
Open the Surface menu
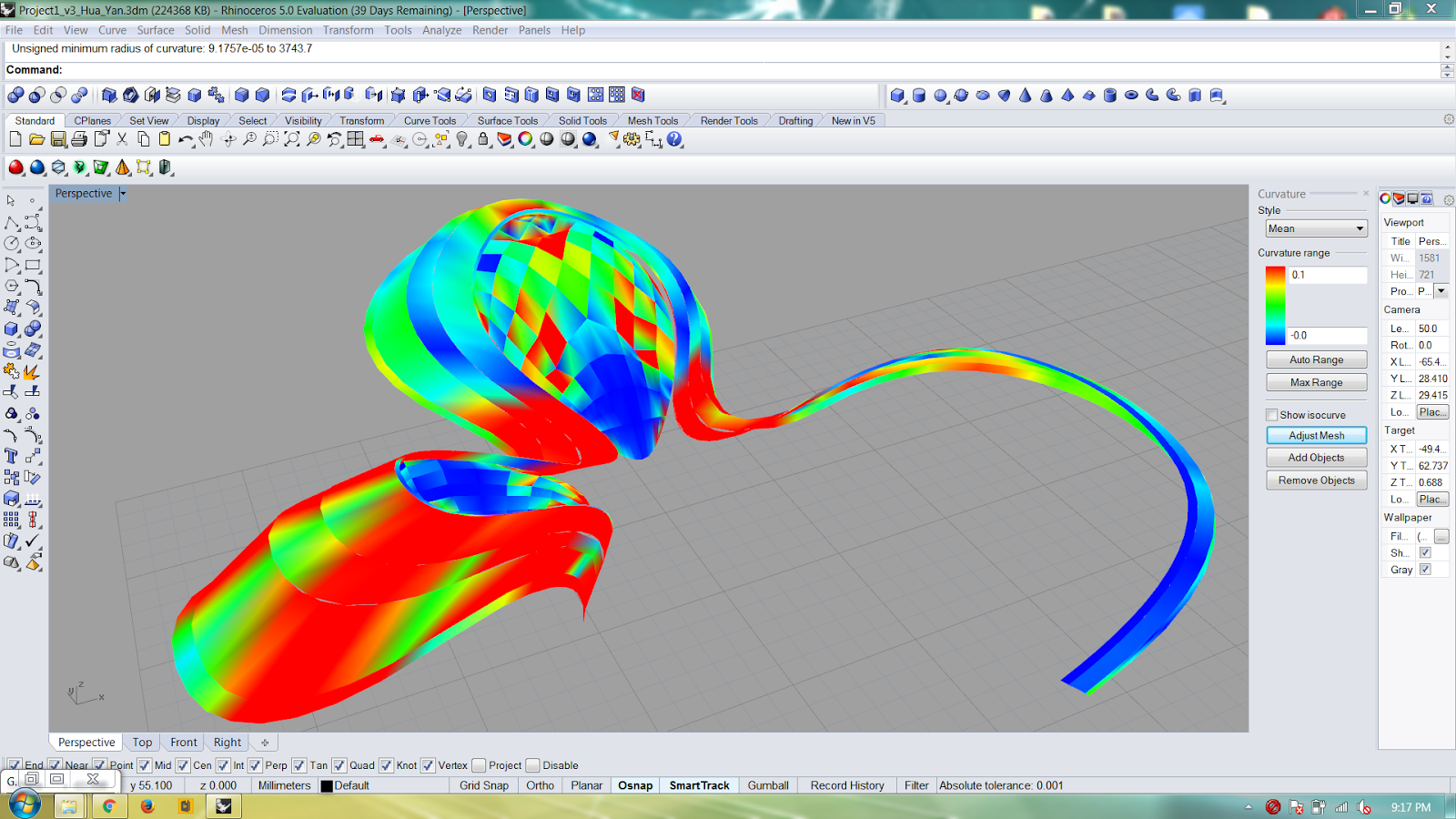coord(155,30)
